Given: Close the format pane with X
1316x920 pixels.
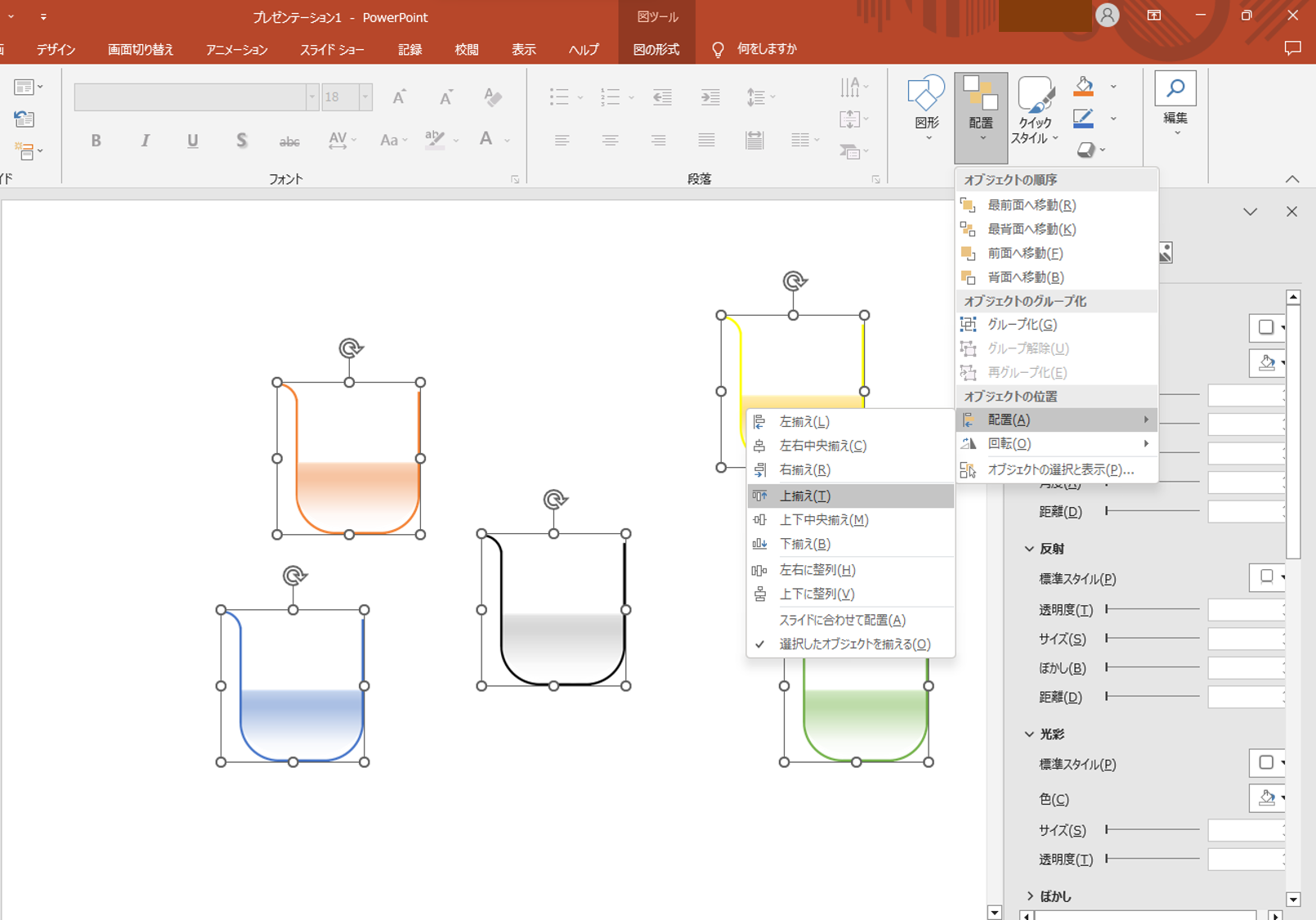Looking at the screenshot, I should 1291,212.
